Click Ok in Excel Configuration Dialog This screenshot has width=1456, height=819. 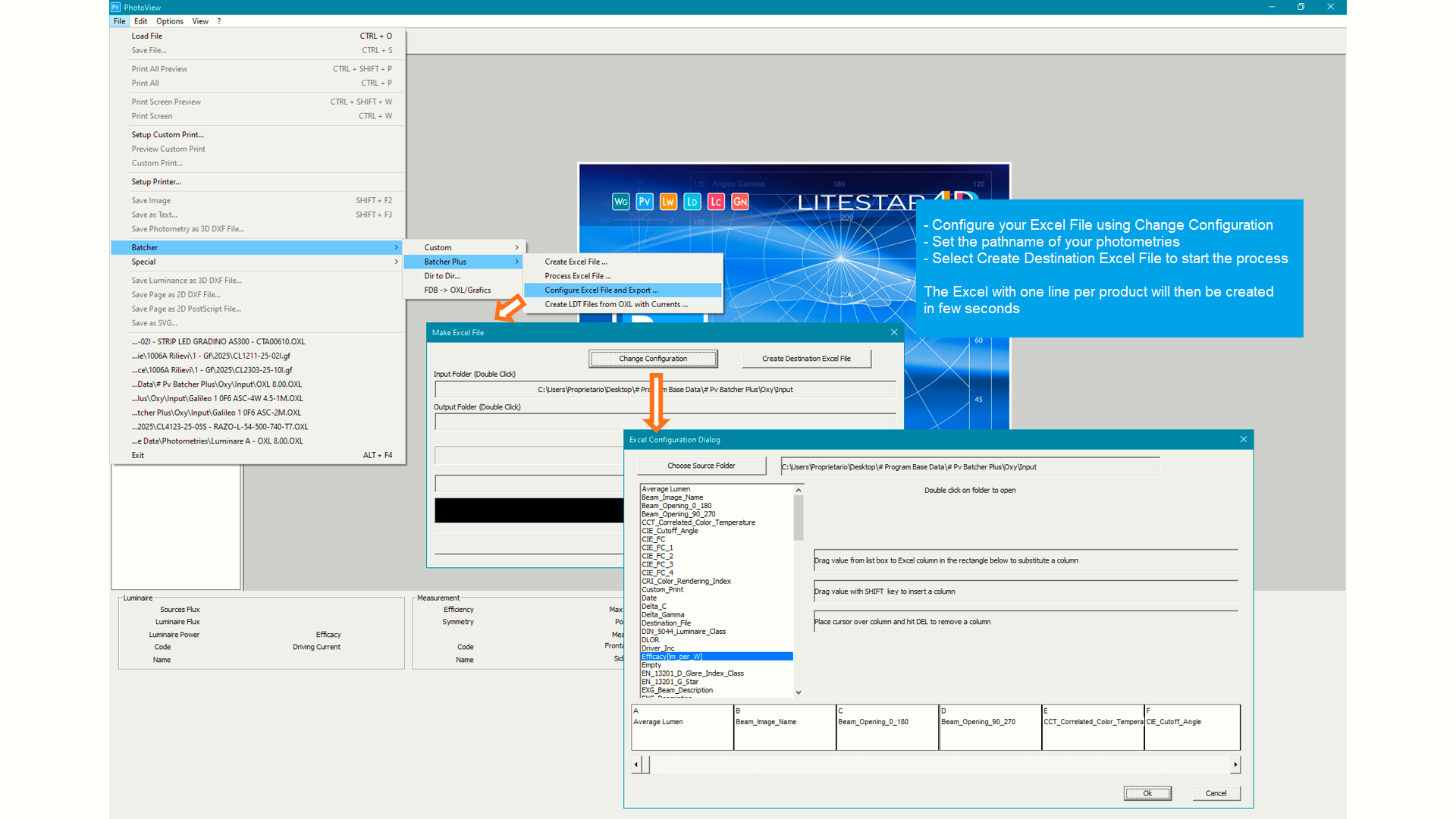[x=1147, y=793]
